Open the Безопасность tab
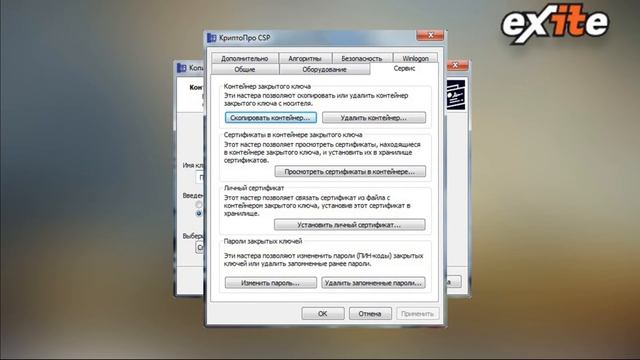 tap(362, 58)
